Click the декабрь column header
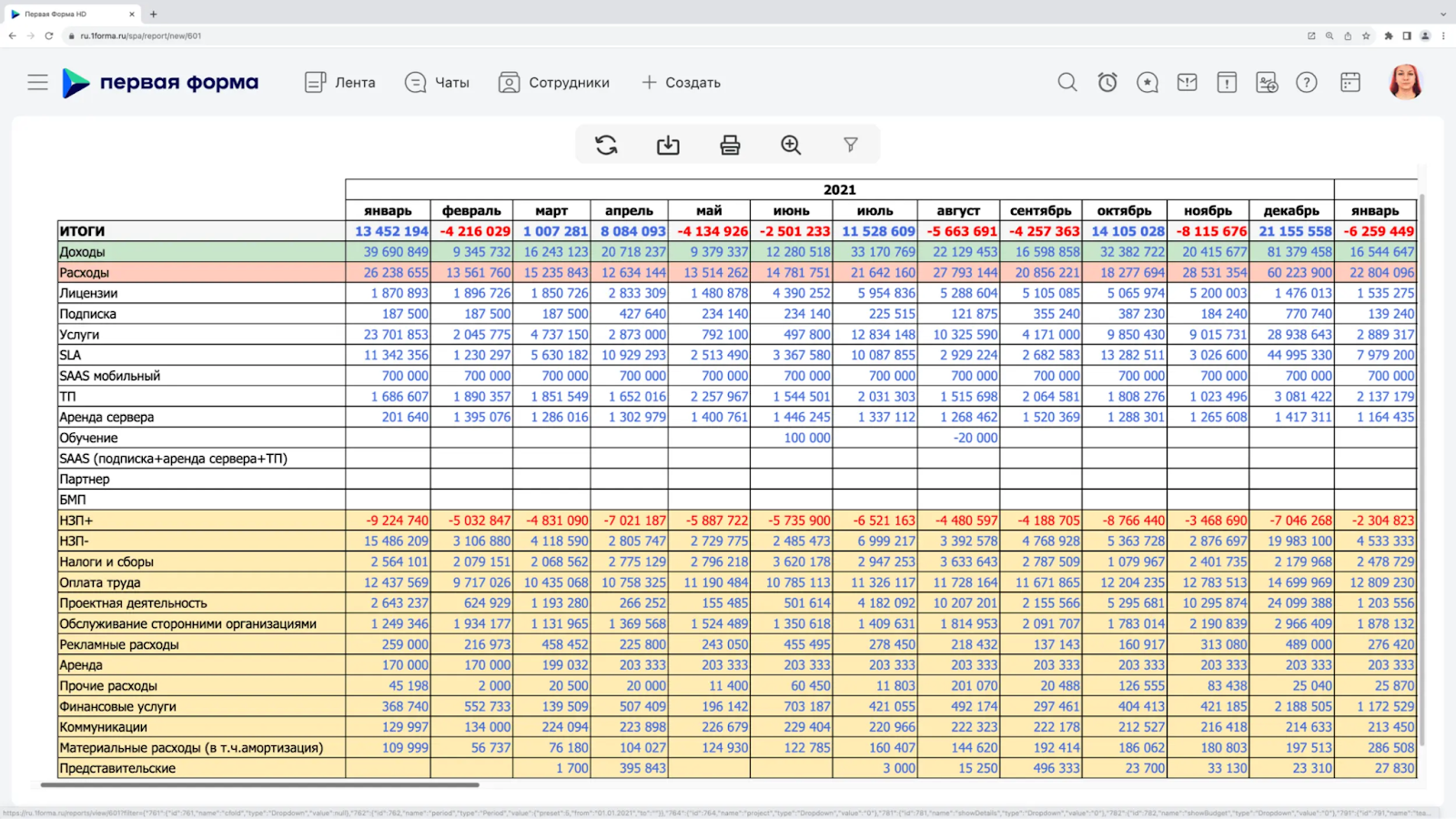This screenshot has width=1456, height=819. [x=1291, y=210]
